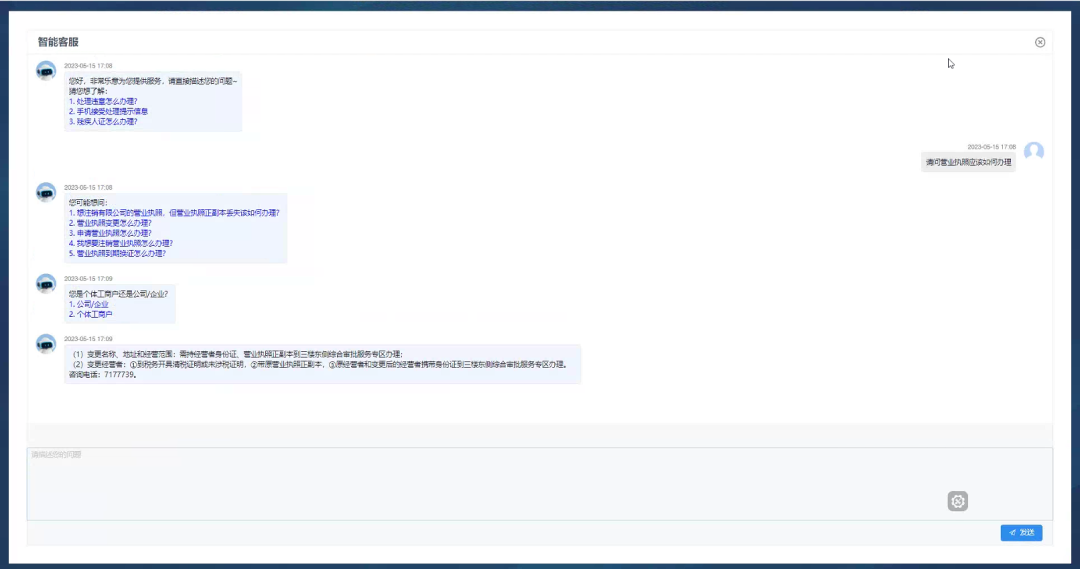Click the robot avatar beside the final answer

tap(46, 344)
